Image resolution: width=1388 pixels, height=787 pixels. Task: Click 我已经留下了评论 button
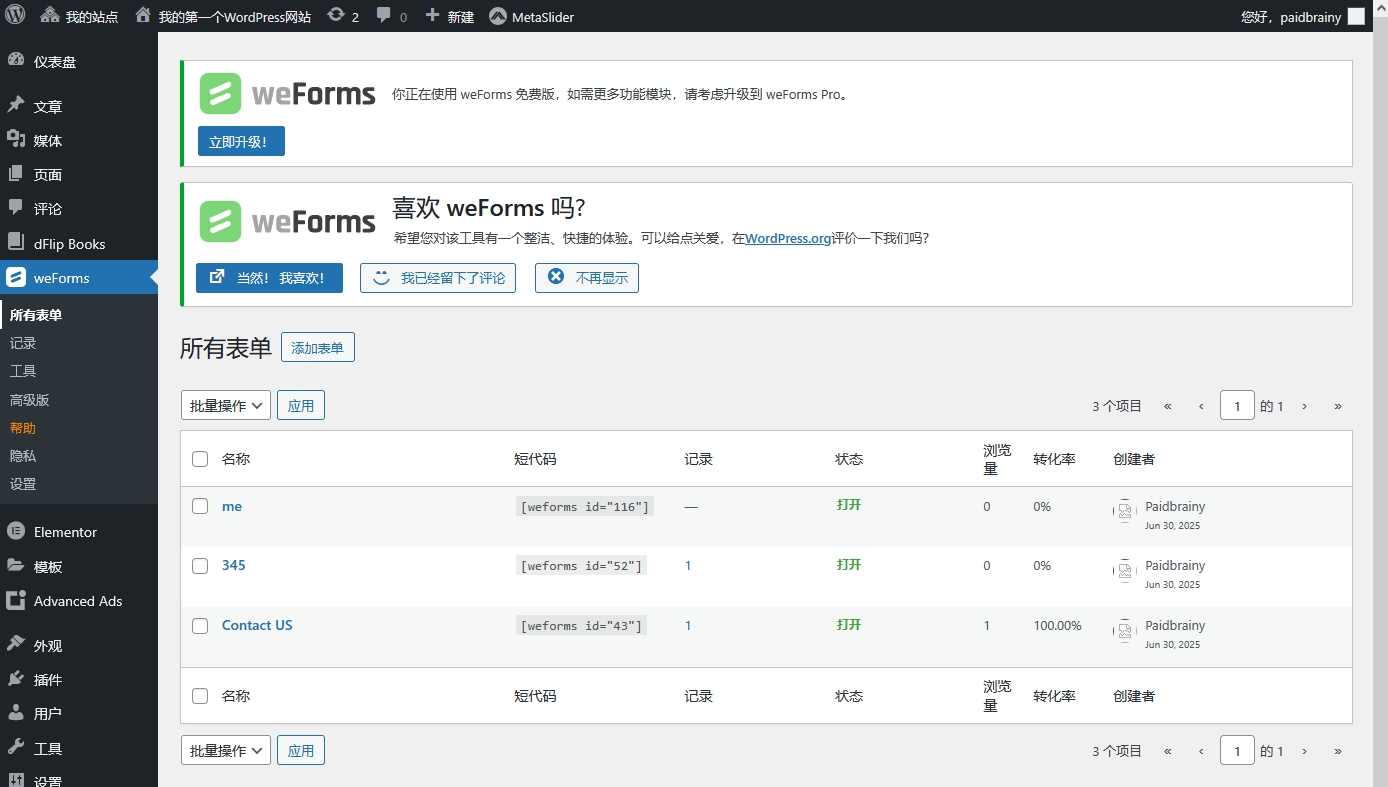pyautogui.click(x=438, y=278)
